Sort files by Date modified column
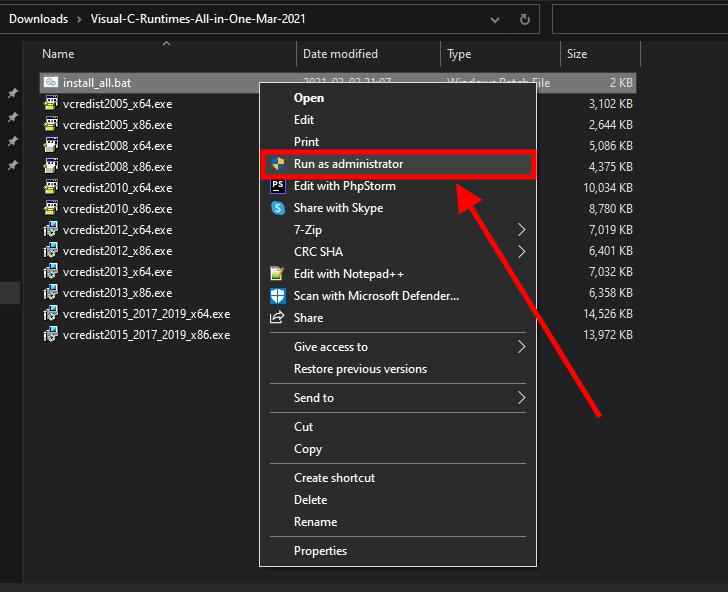The image size is (728, 592). [340, 54]
